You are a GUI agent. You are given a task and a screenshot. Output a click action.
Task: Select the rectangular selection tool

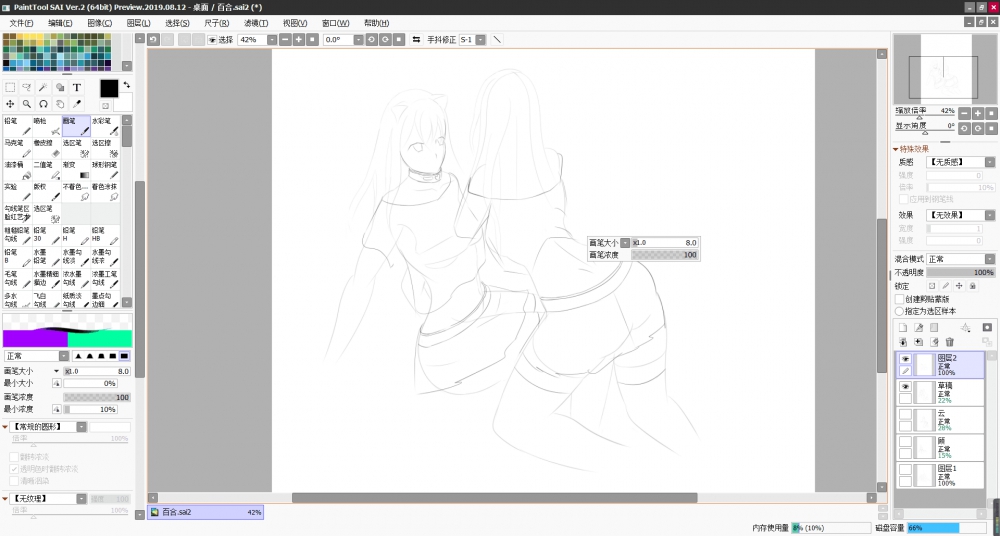[x=10, y=87]
